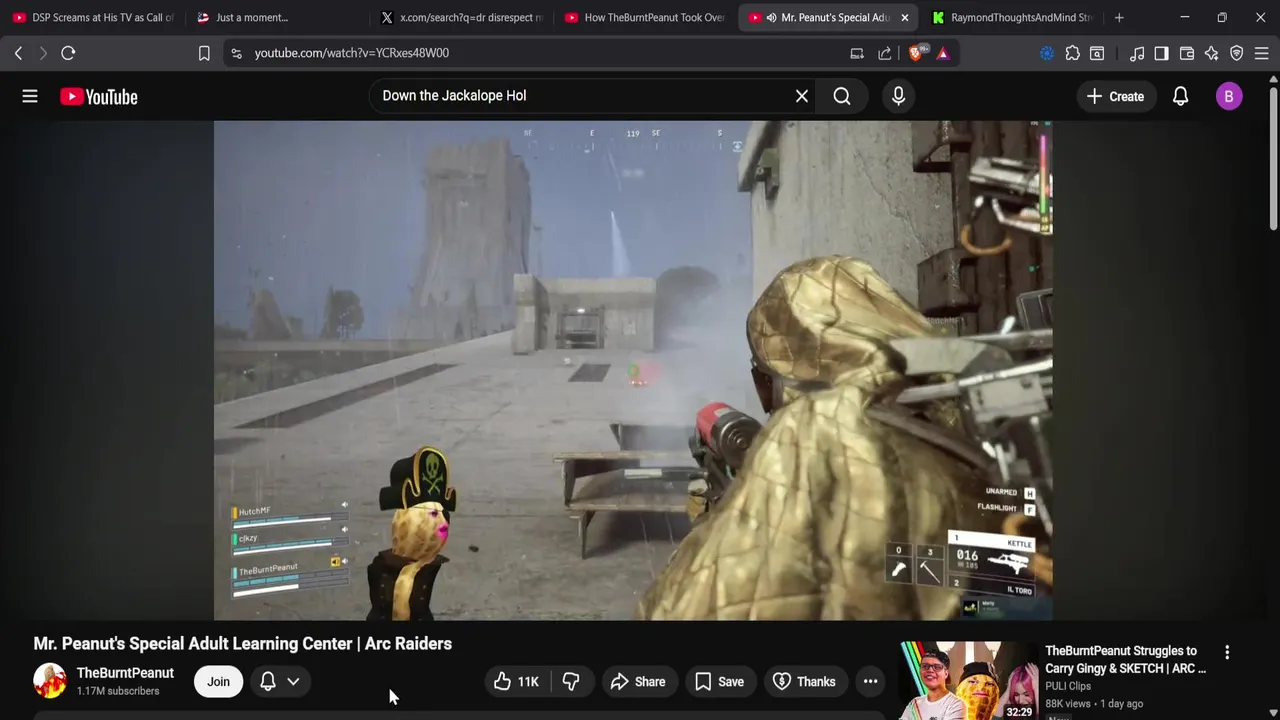
Task: Reload the current page
Action: pos(68,53)
